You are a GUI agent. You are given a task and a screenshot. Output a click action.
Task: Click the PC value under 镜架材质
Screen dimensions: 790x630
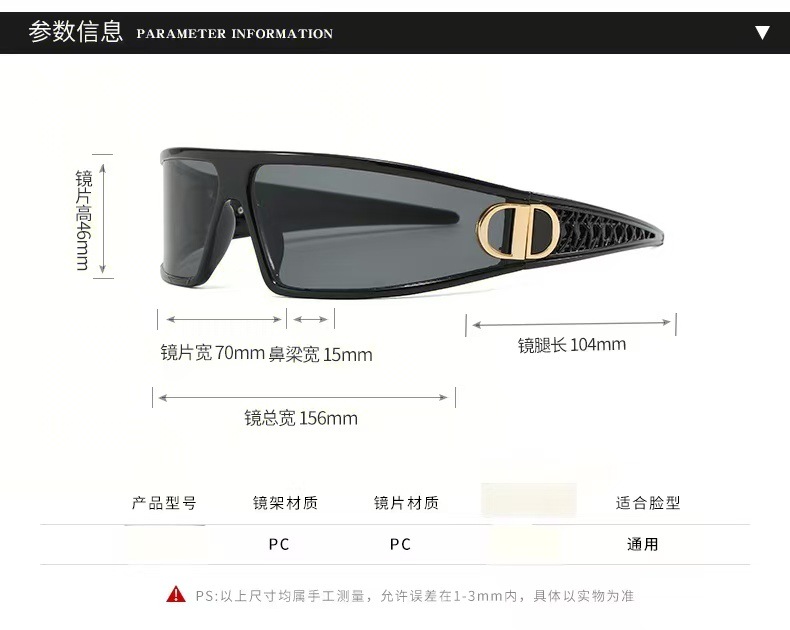[x=279, y=544]
